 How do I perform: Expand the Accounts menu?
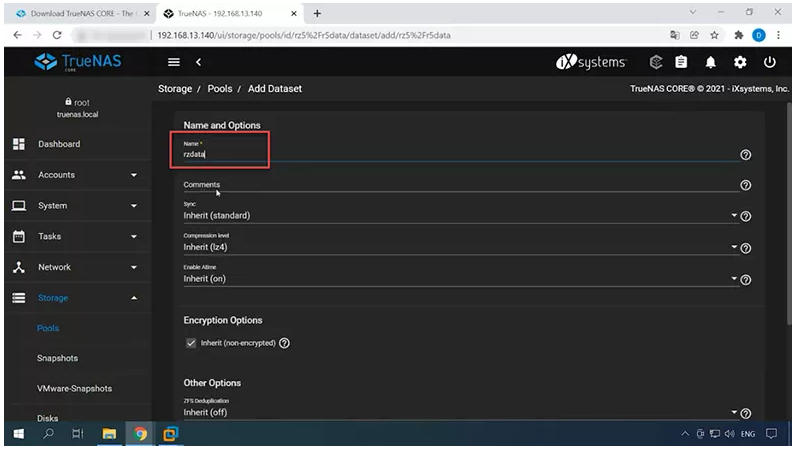(76, 175)
